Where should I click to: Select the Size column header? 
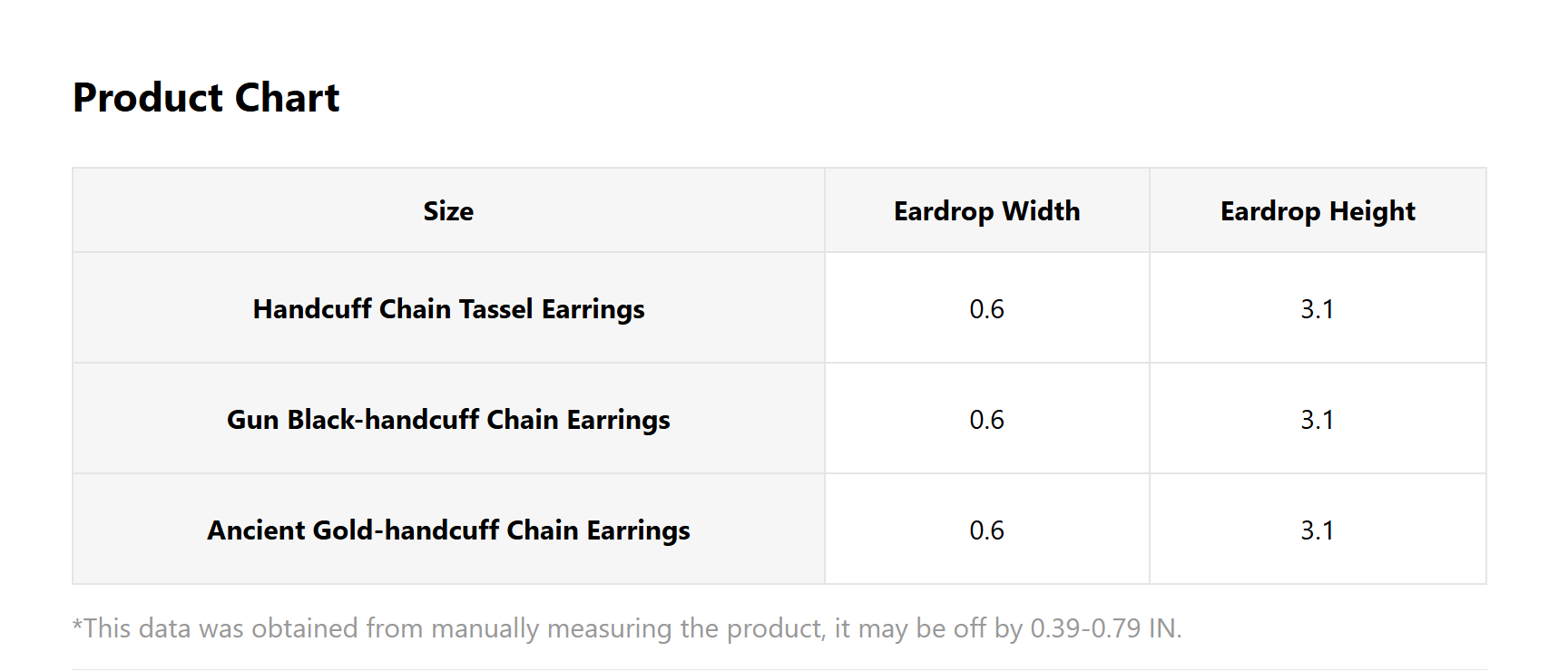pyautogui.click(x=448, y=211)
